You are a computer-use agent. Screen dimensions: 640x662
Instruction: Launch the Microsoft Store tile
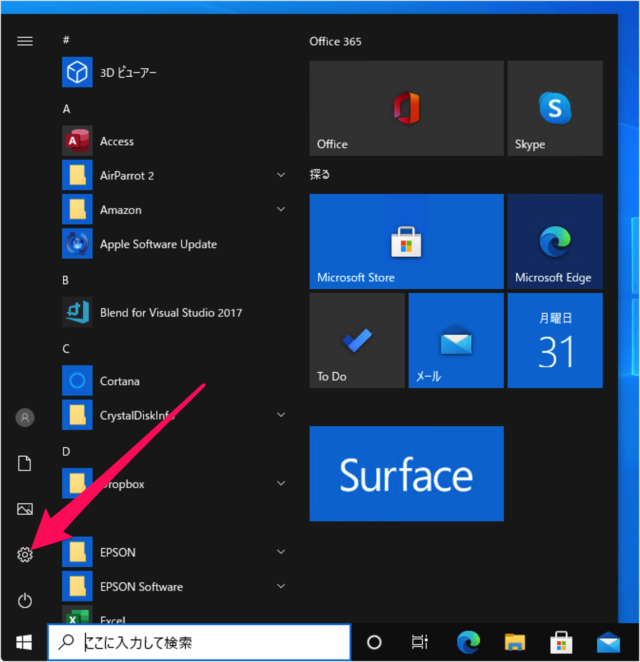(406, 241)
